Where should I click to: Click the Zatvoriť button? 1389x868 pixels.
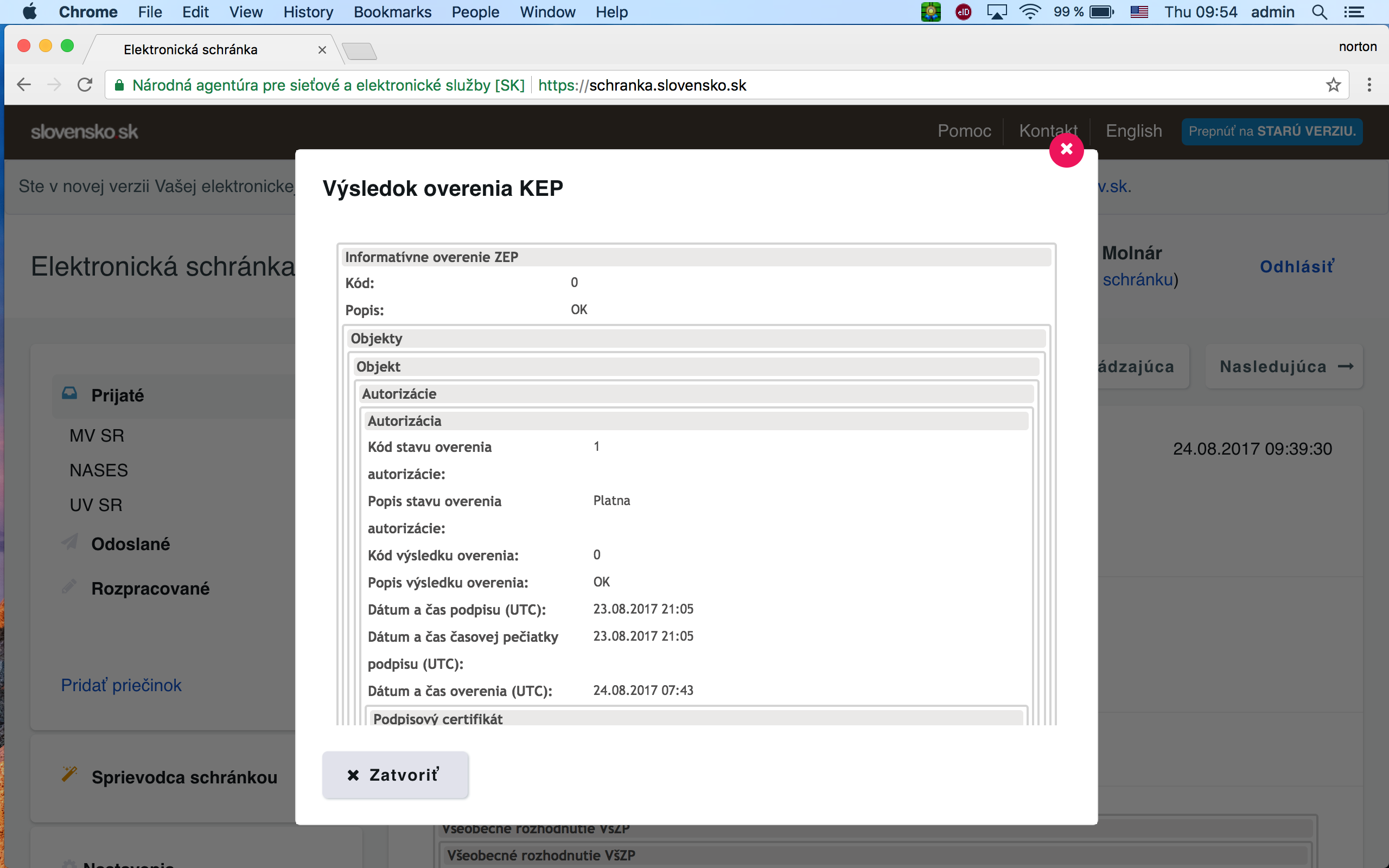point(395,775)
